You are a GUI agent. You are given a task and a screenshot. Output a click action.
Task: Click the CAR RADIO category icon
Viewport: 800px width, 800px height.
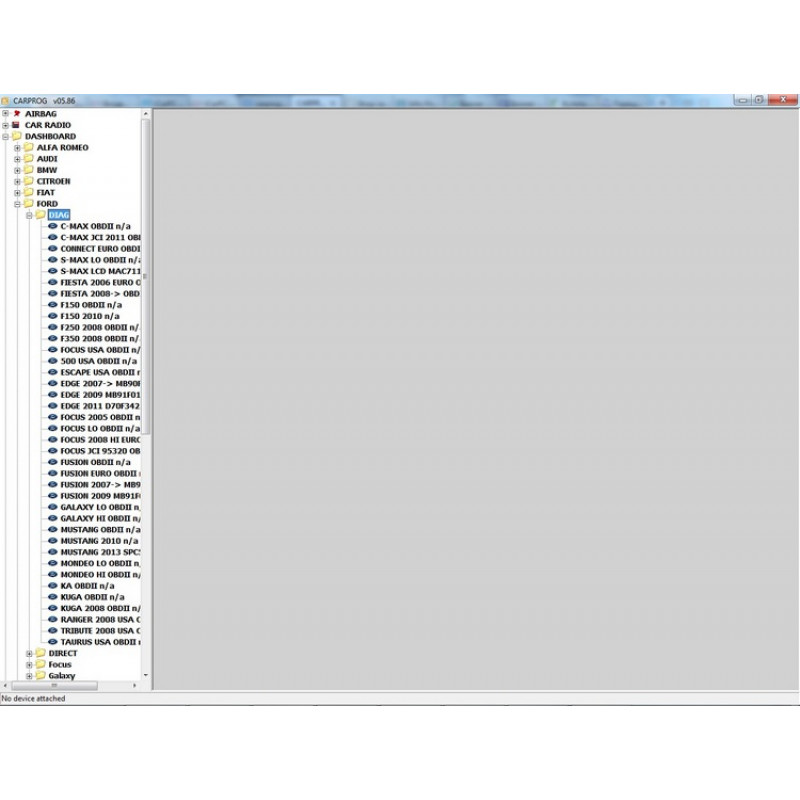click(x=17, y=125)
